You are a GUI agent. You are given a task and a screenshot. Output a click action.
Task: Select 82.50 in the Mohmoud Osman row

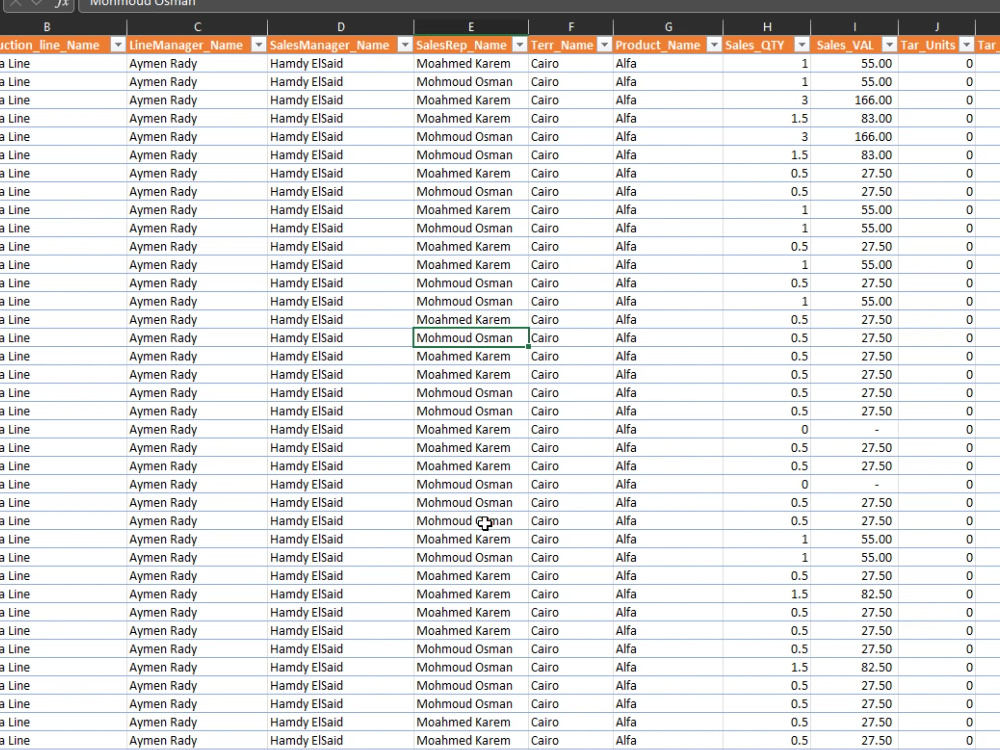click(x=876, y=668)
